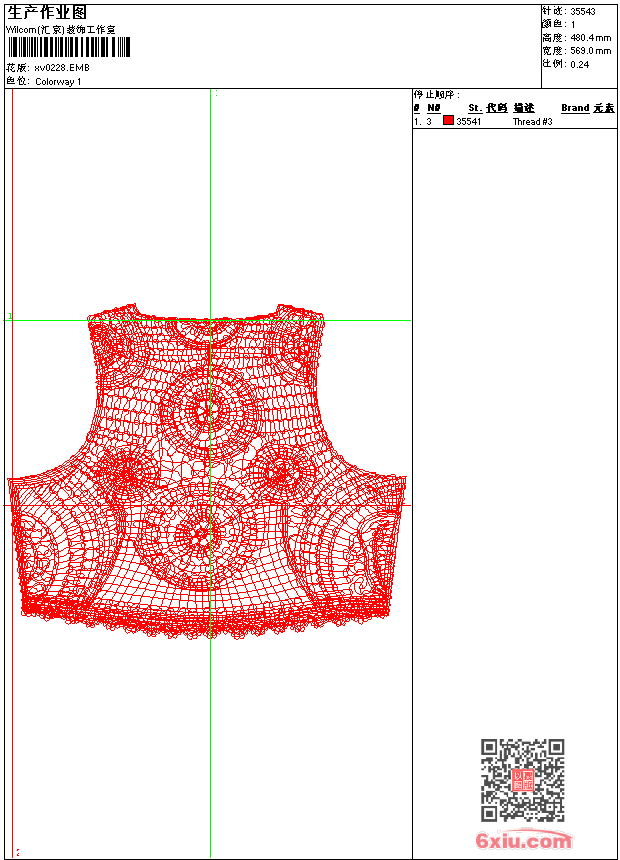Viewport: 620px width, 860px height.
Task: Click the scalloped bottom hem of the design
Action: click(210, 628)
